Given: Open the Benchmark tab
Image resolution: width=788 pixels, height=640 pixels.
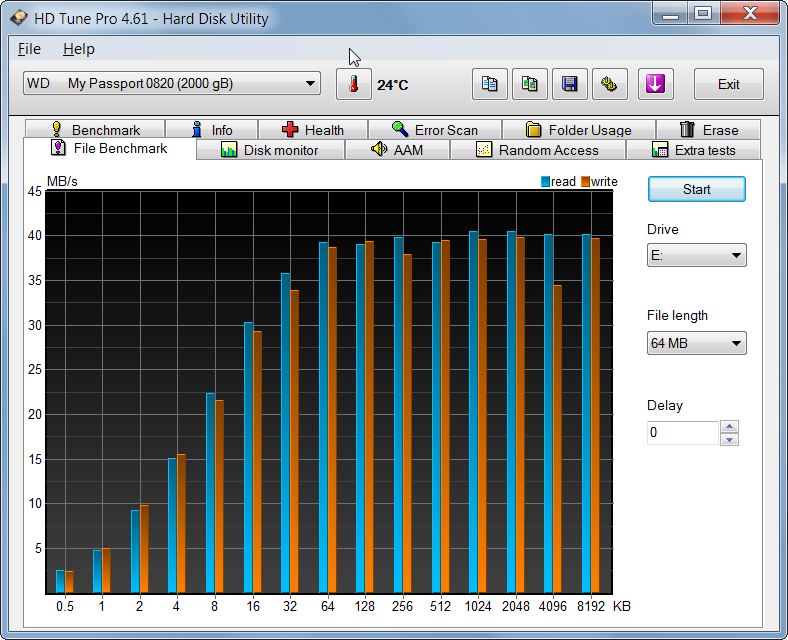Looking at the screenshot, I should pos(95,130).
